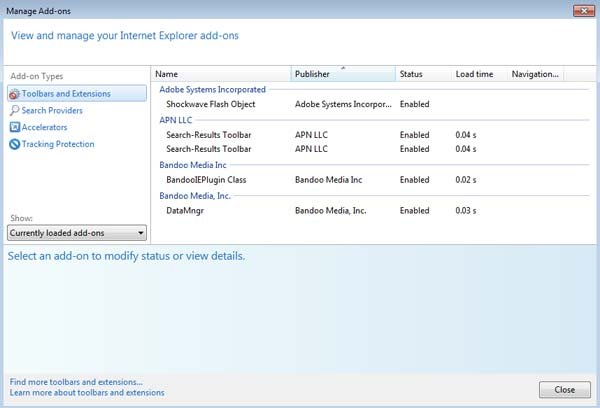
Task: Click the 0.02 s load time value
Action: pyautogui.click(x=466, y=180)
